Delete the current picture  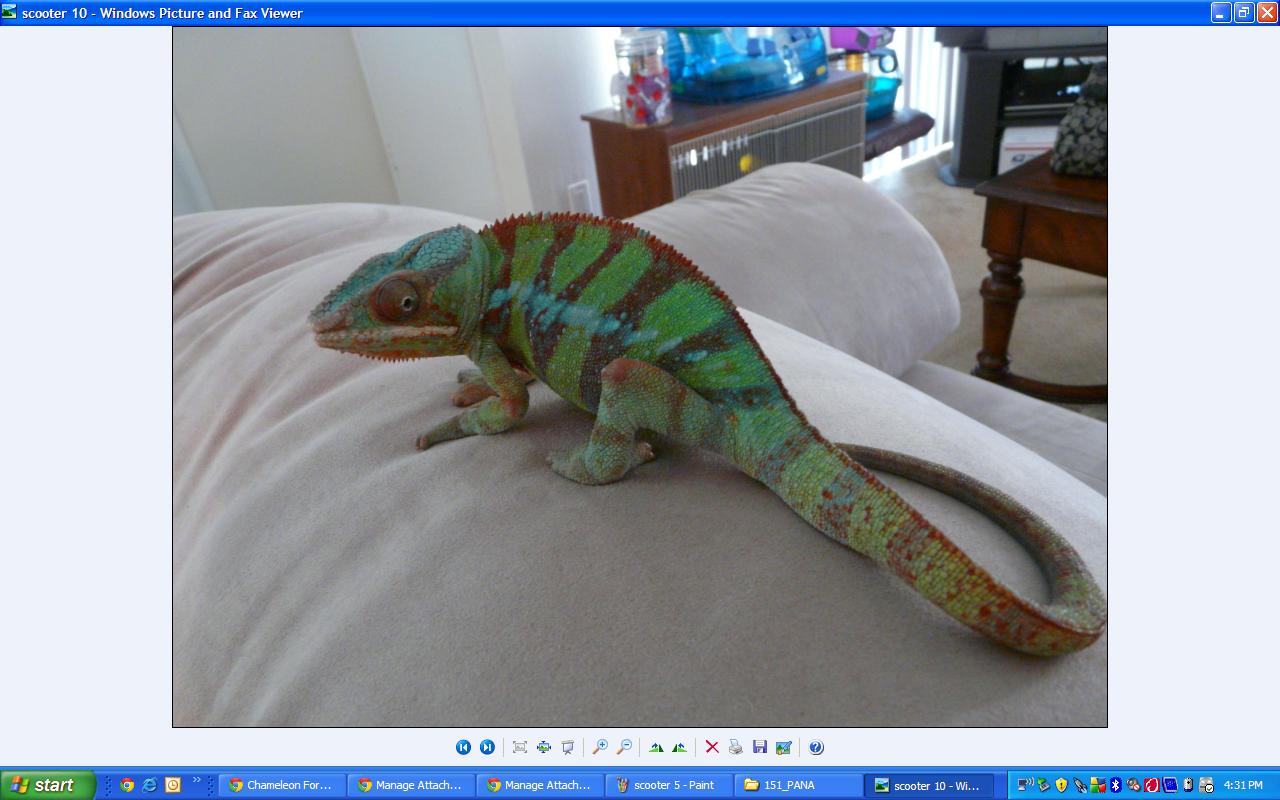712,747
